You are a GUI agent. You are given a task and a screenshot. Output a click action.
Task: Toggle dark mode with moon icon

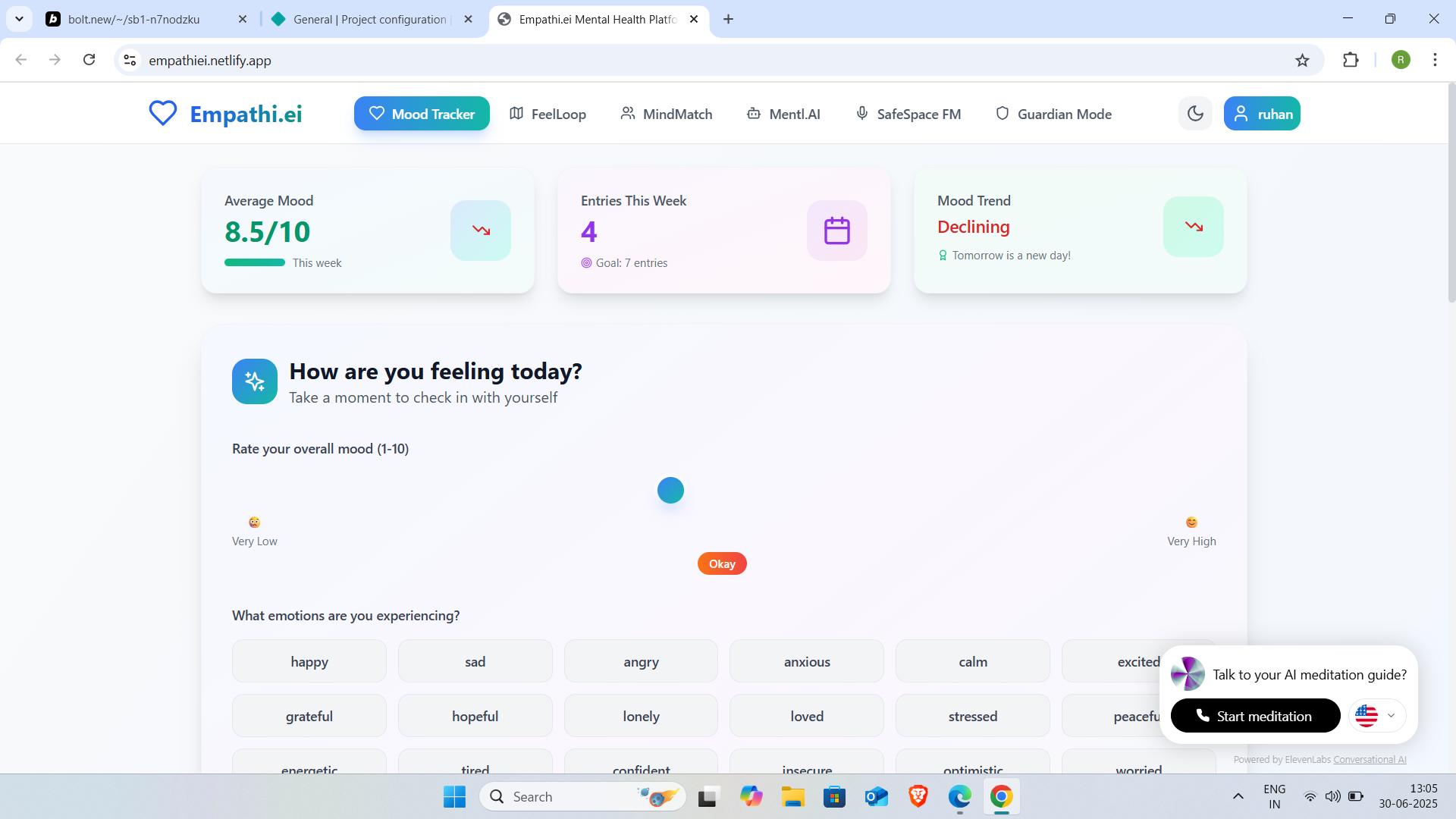[x=1195, y=114]
